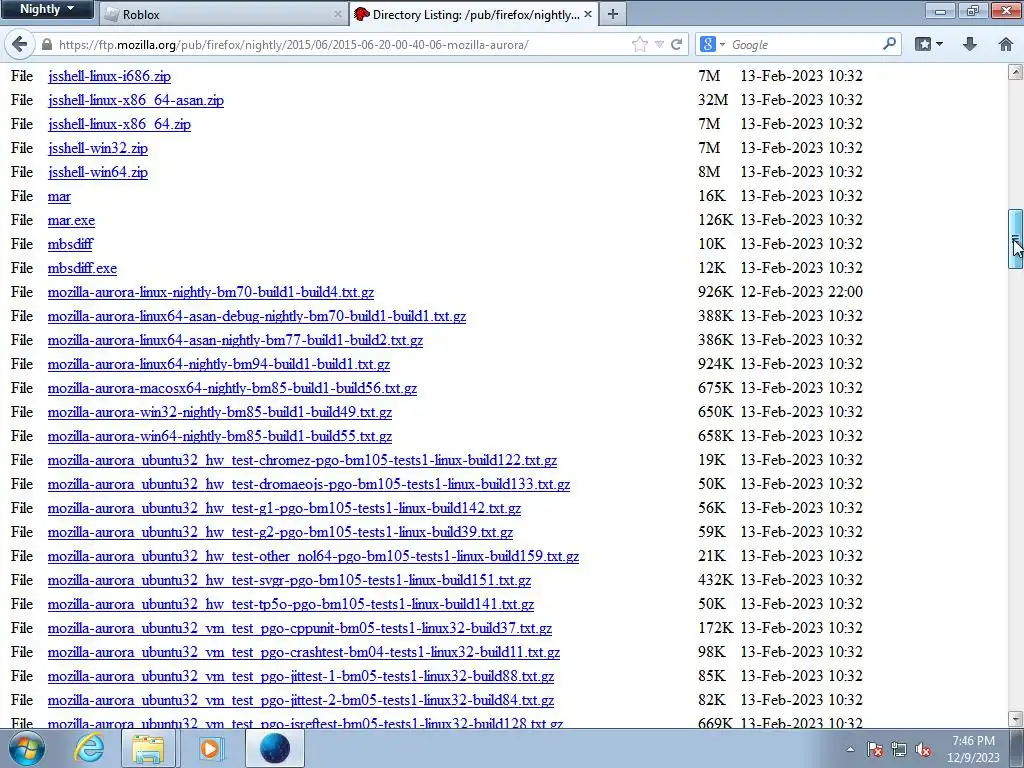Click the browser Back arrow button
This screenshot has width=1024, height=768.
(20, 44)
